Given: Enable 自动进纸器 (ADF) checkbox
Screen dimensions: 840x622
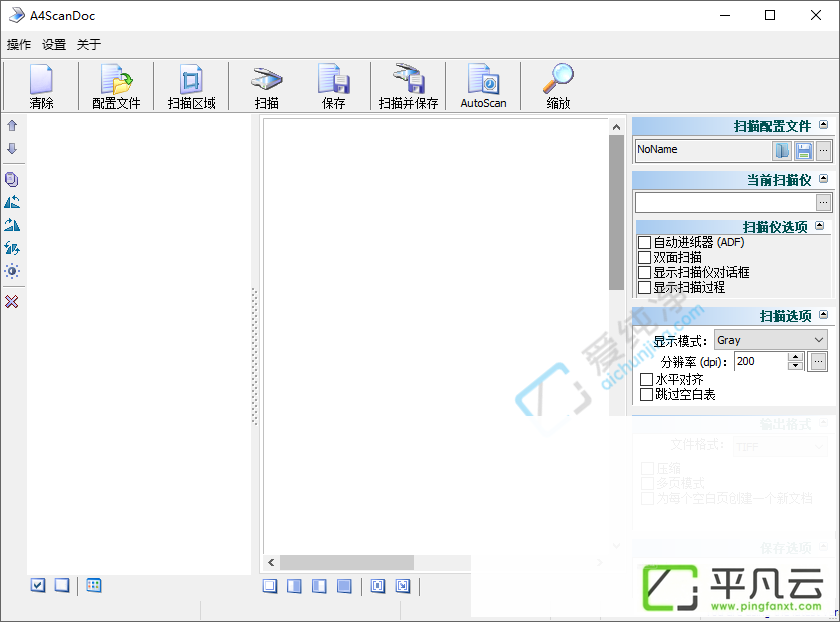Looking at the screenshot, I should click(x=644, y=243).
